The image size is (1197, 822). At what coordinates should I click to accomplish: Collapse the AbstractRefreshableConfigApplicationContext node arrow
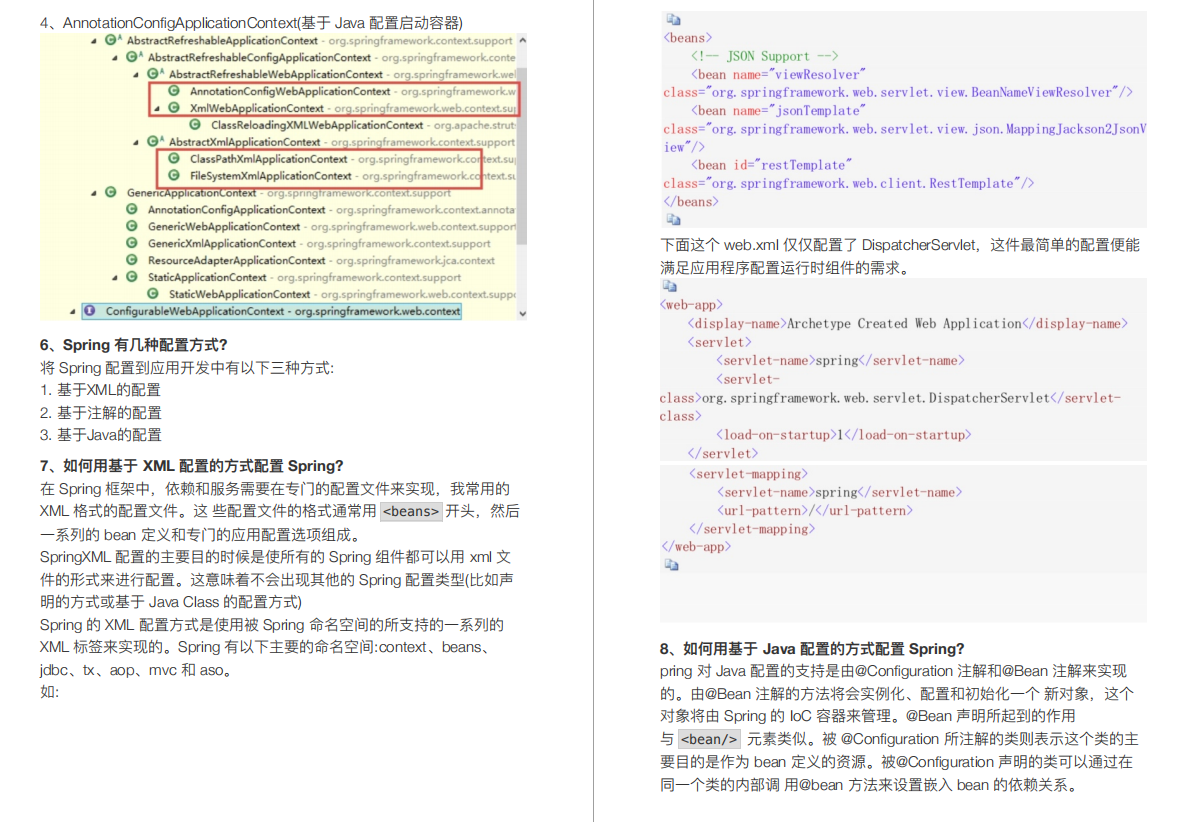115,58
